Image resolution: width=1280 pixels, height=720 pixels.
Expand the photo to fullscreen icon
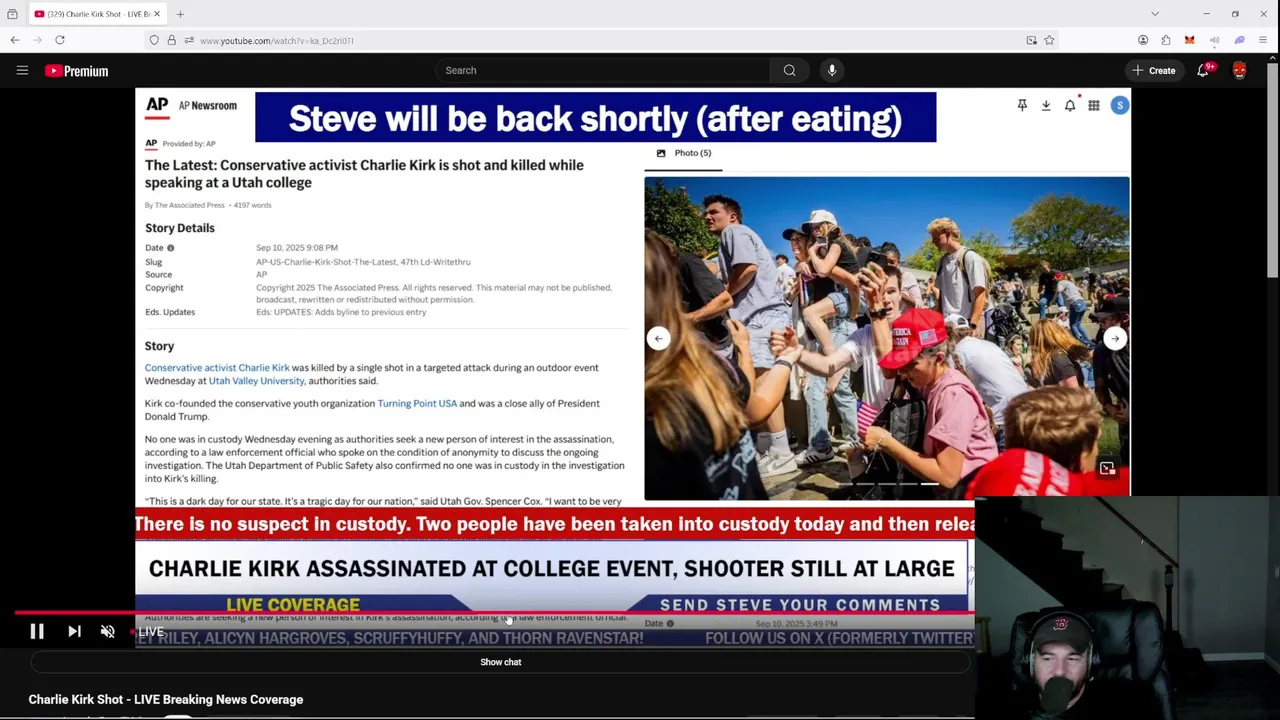[1107, 468]
